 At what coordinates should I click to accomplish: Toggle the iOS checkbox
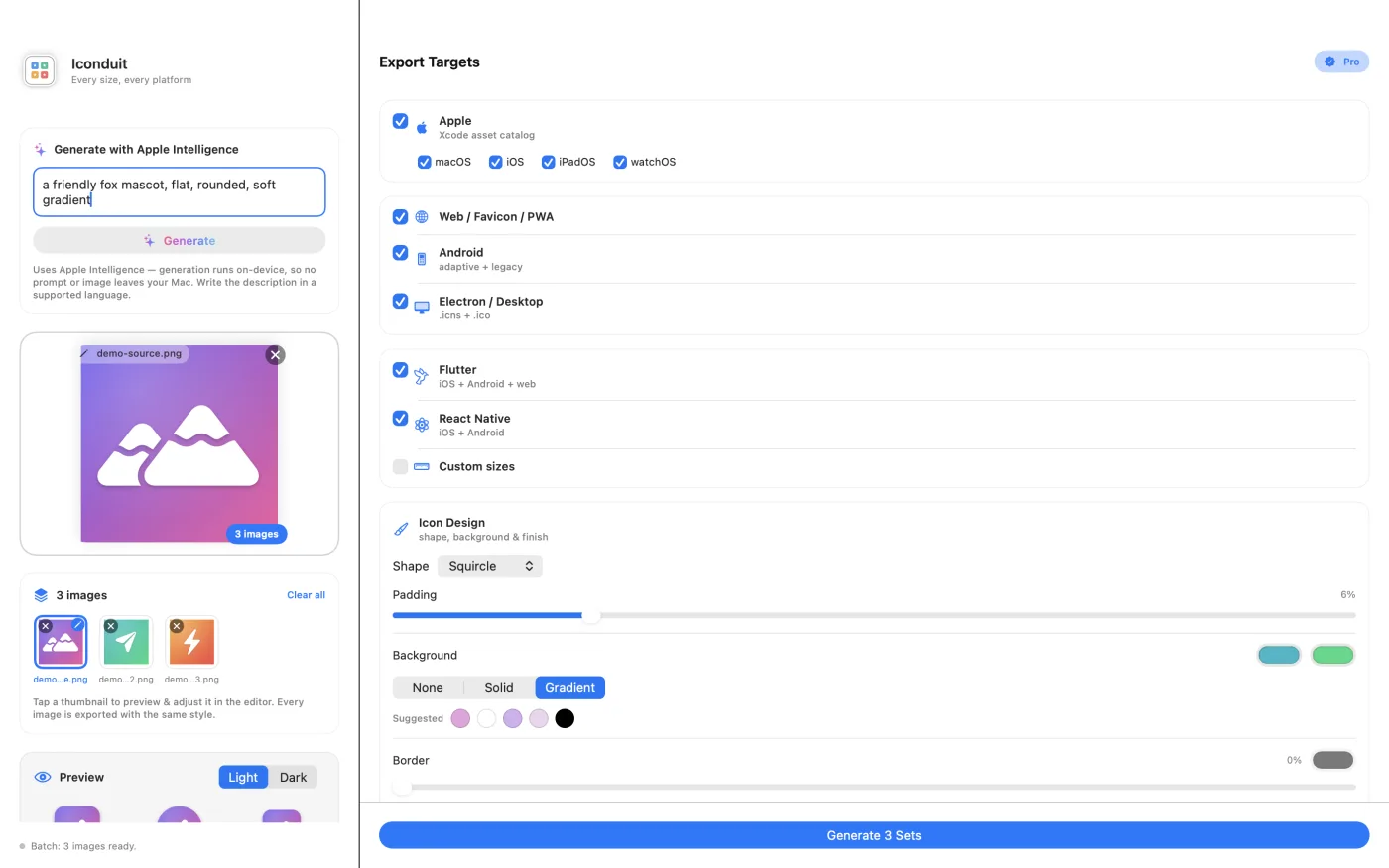pyautogui.click(x=495, y=162)
